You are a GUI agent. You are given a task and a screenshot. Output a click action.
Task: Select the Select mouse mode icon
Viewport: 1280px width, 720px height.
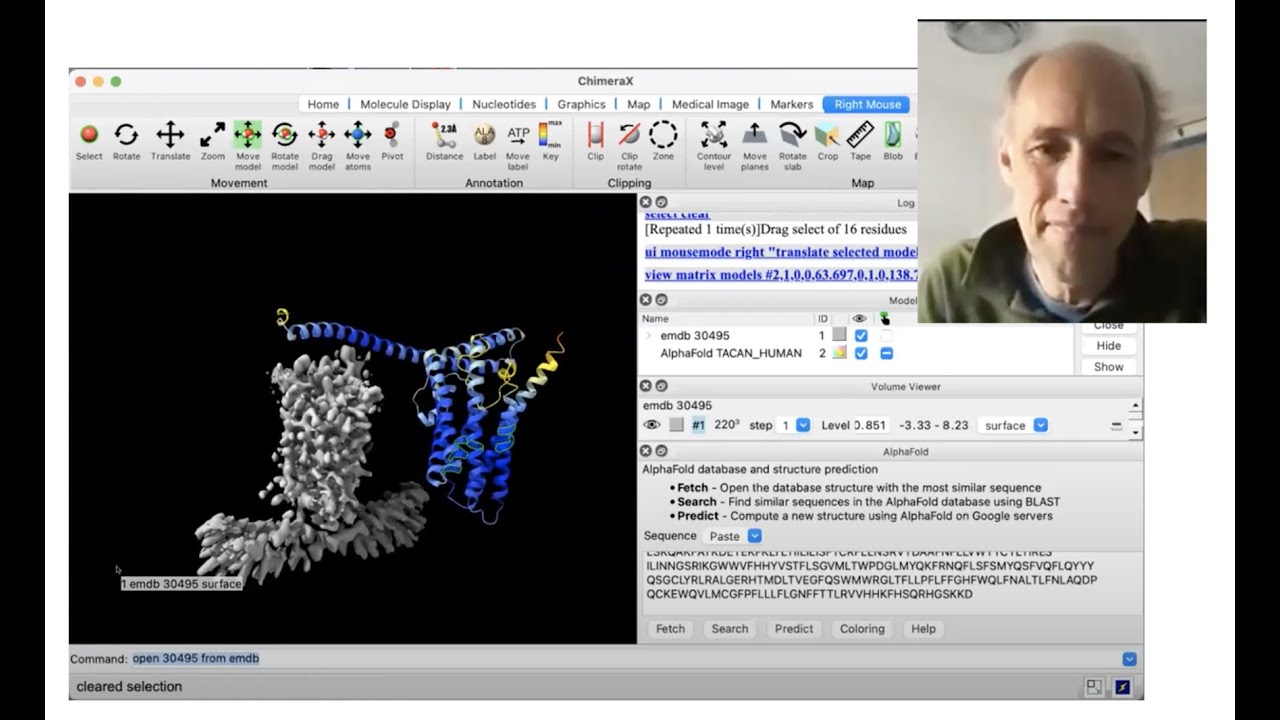click(x=89, y=141)
